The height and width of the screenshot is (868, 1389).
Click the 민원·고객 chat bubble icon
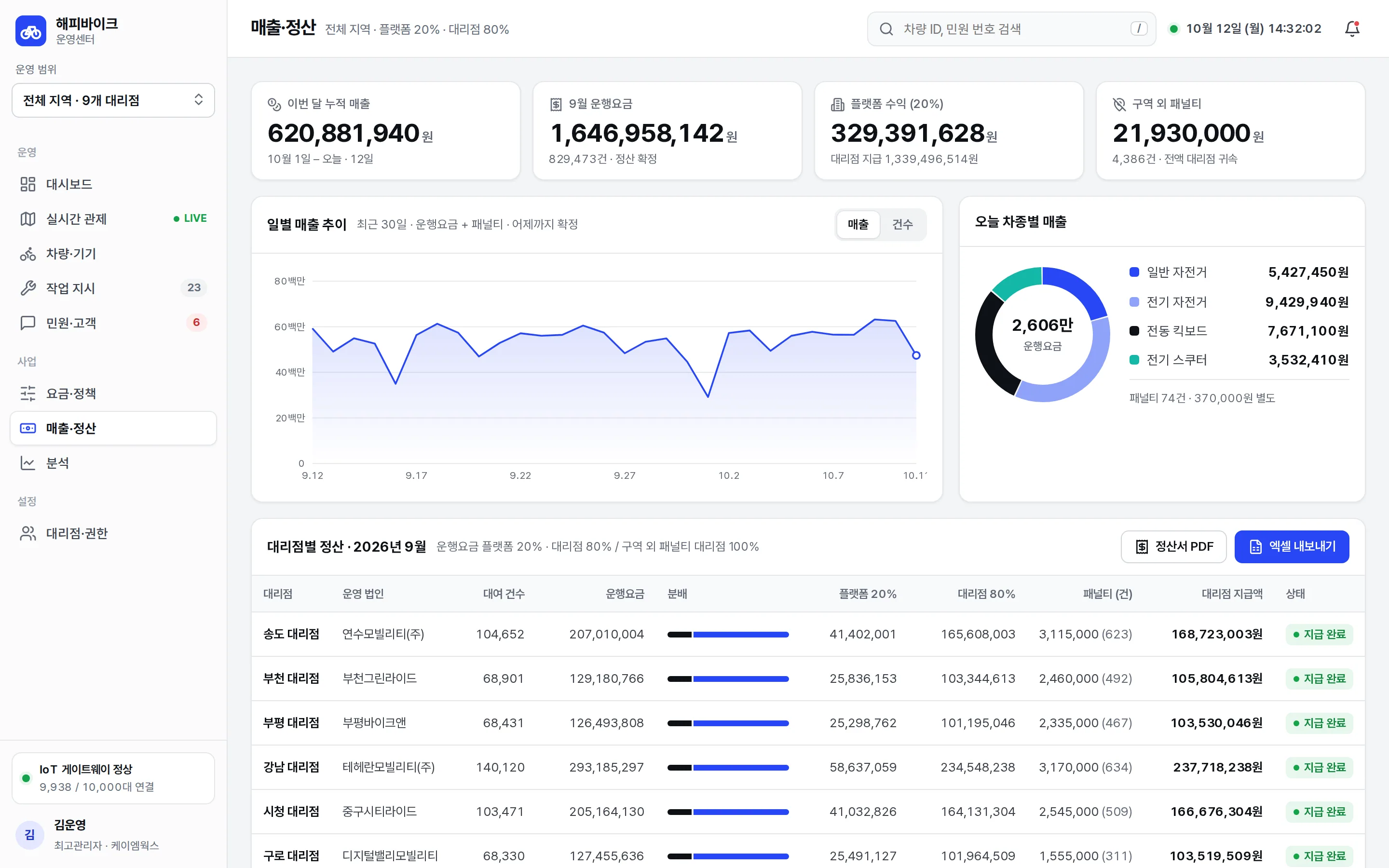27,323
